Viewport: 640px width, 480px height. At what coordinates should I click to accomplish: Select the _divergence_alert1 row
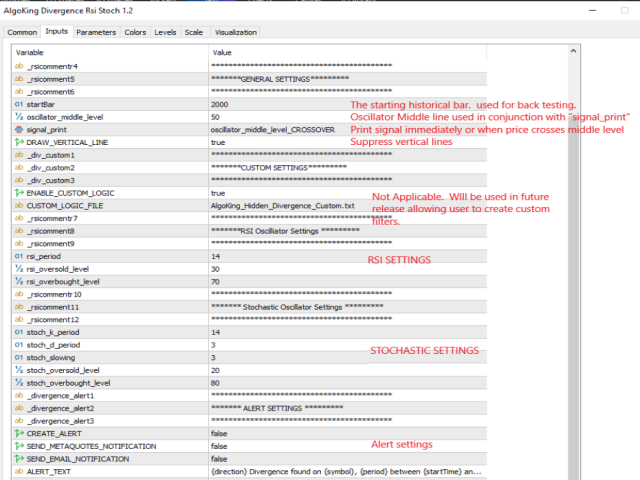tap(249, 395)
